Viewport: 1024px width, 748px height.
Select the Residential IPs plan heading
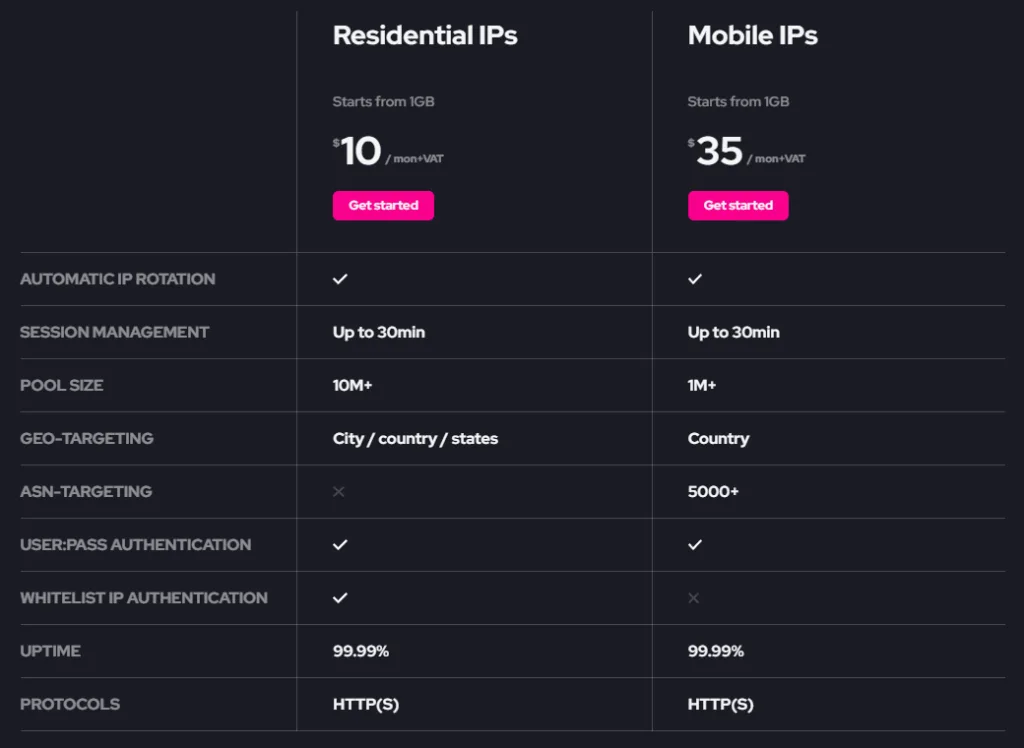point(425,36)
